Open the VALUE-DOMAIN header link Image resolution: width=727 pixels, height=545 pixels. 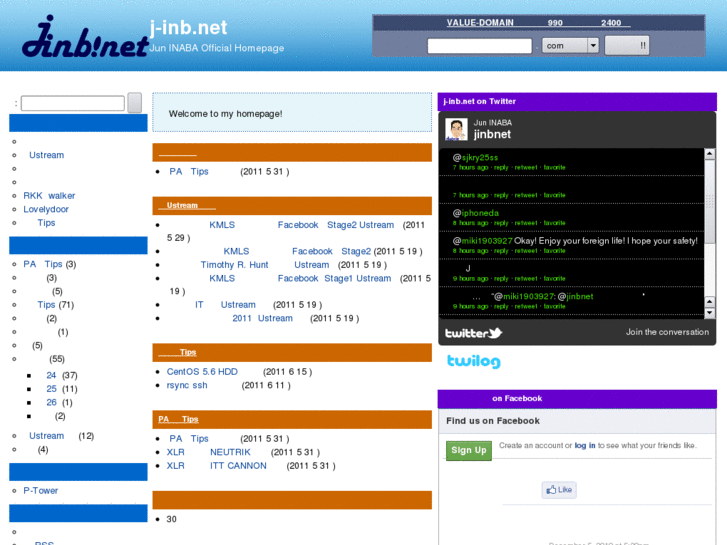tap(480, 23)
